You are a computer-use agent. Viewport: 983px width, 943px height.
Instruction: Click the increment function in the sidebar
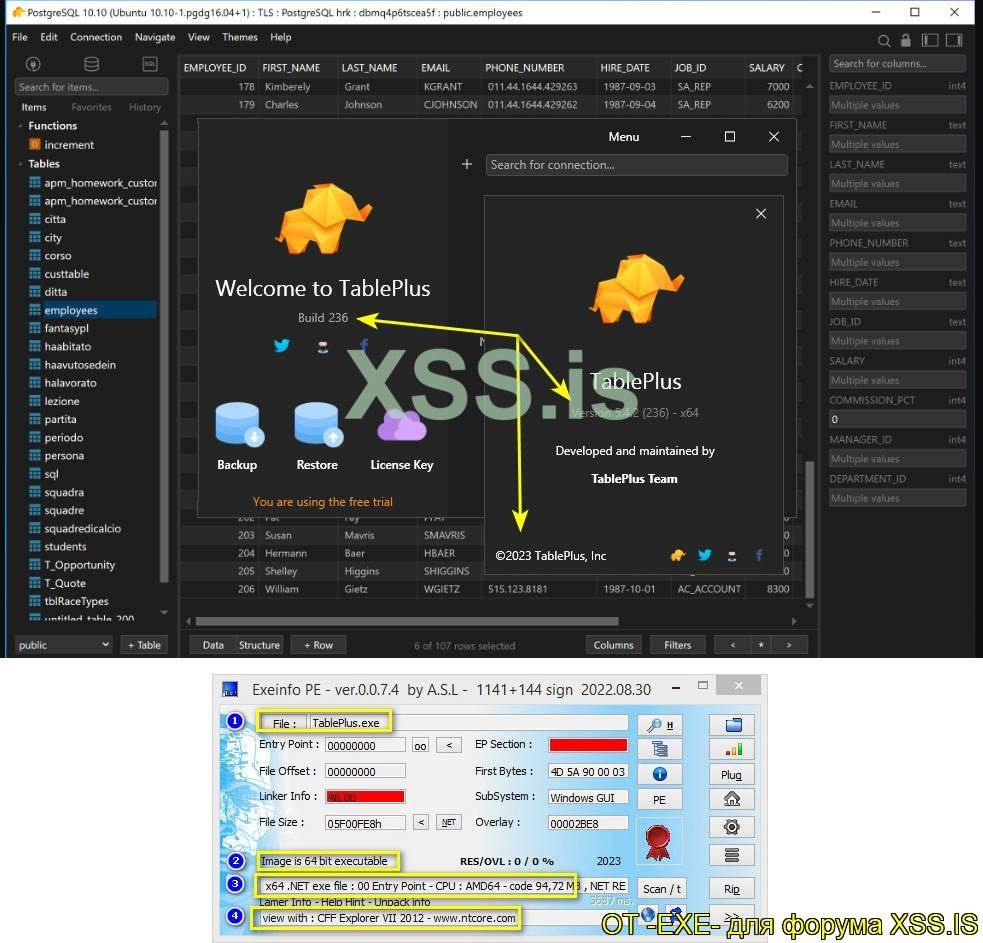pos(69,145)
